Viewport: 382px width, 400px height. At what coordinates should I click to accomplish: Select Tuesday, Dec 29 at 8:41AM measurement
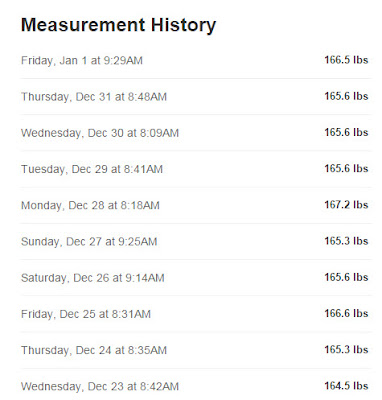[196, 169]
